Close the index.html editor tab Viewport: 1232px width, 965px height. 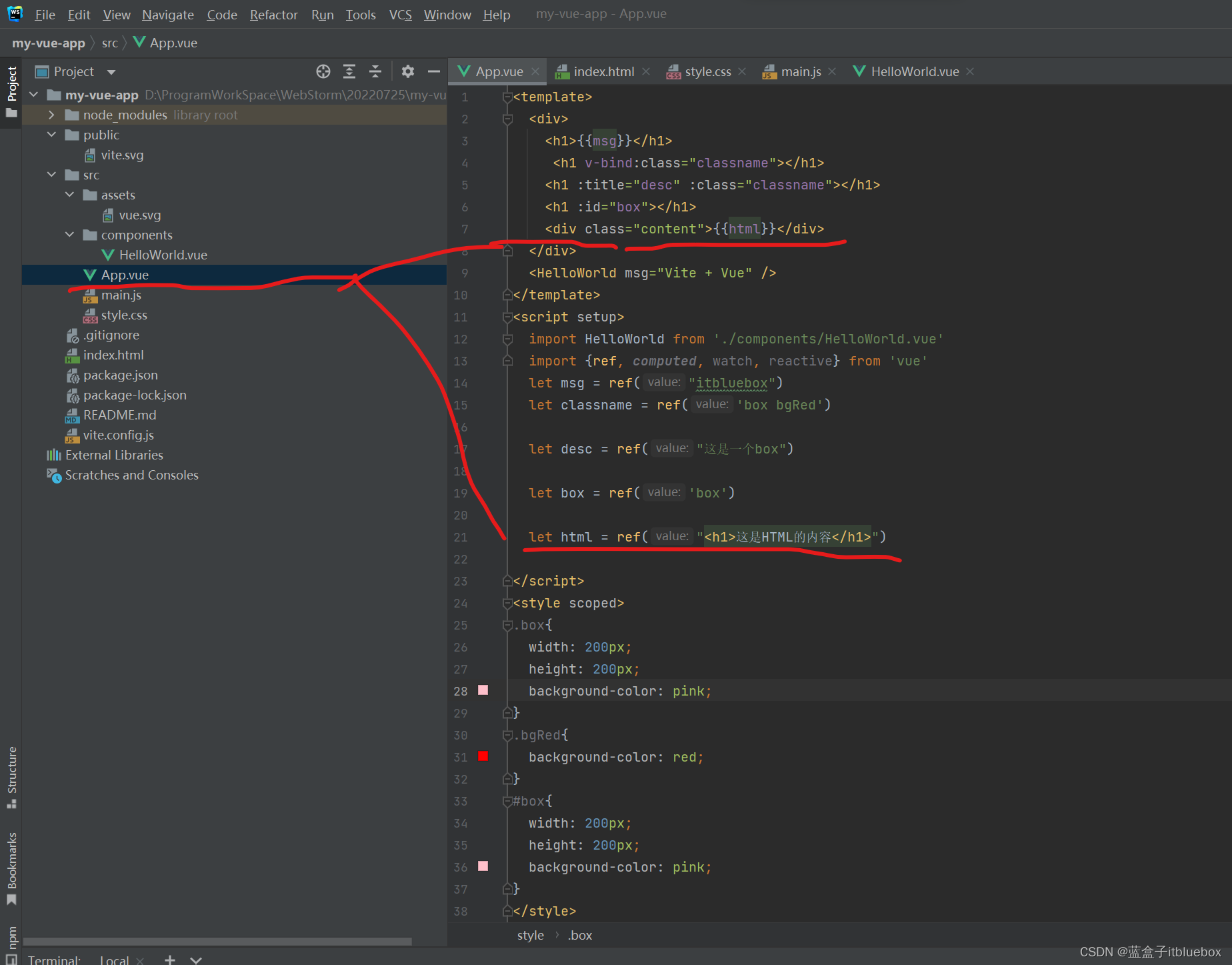[x=645, y=71]
